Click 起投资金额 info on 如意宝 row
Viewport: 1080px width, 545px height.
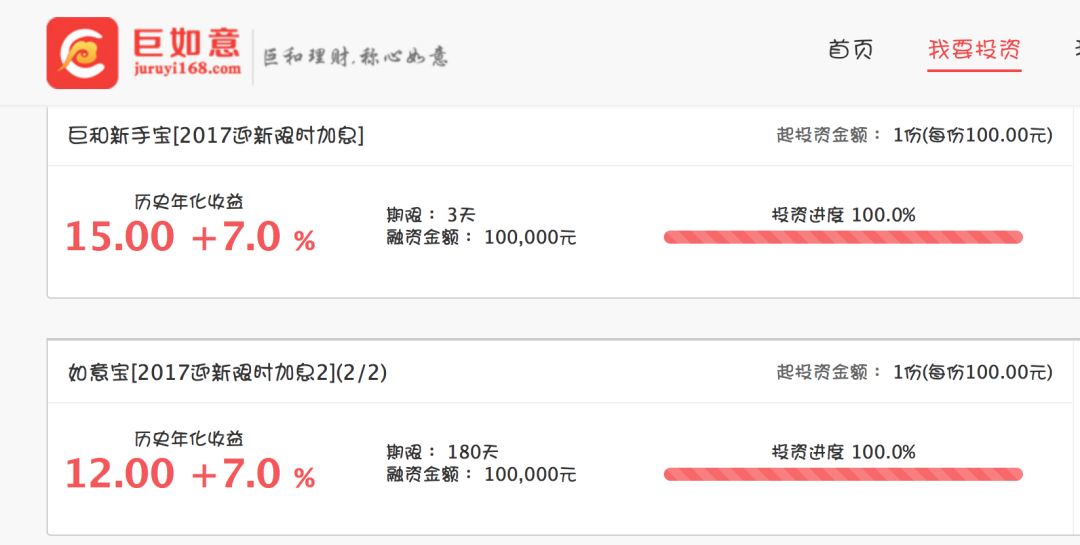click(914, 372)
